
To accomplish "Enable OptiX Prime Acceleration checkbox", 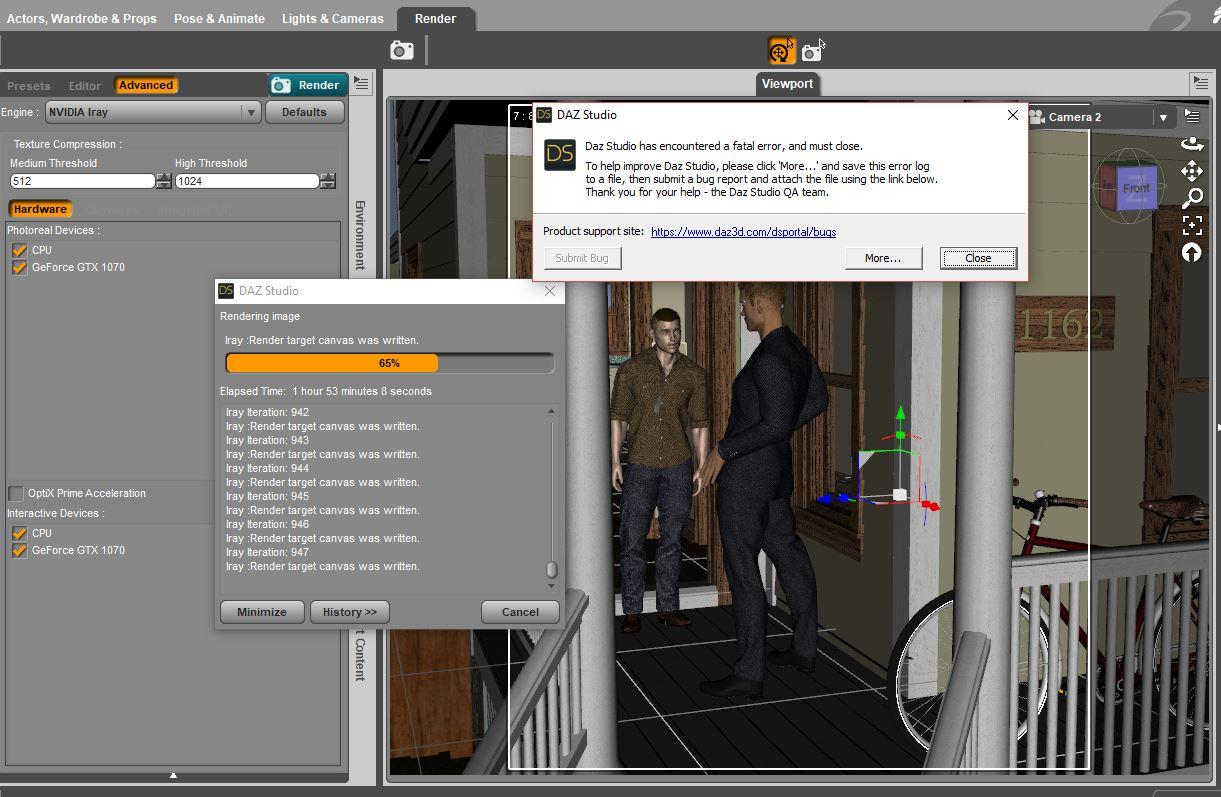I will click(16, 493).
